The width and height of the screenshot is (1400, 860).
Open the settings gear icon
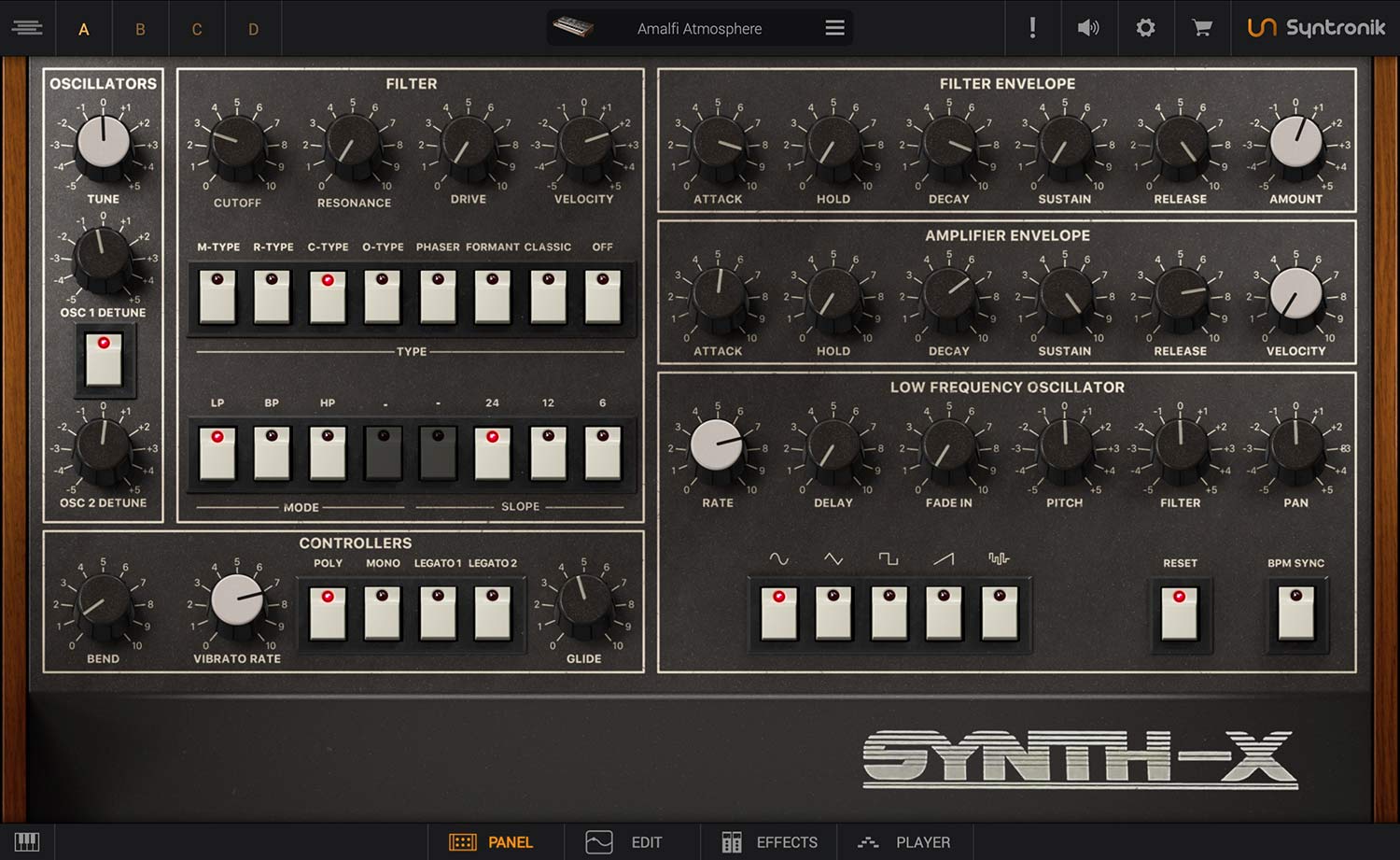(x=1145, y=28)
